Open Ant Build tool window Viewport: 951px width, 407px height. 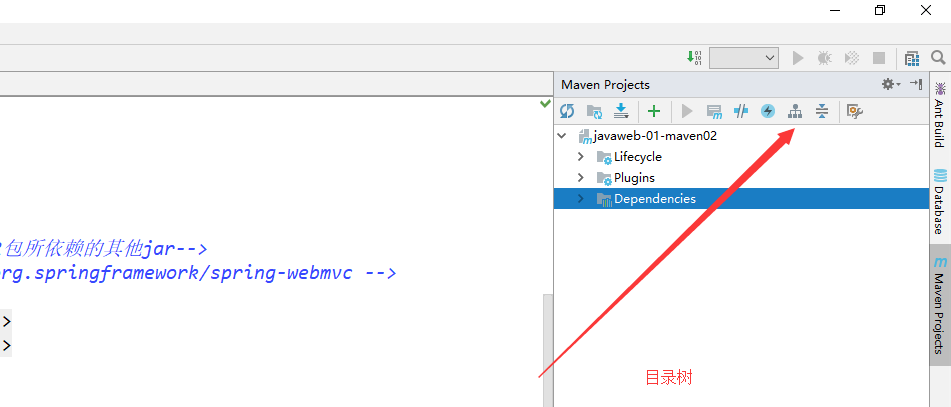[939, 115]
